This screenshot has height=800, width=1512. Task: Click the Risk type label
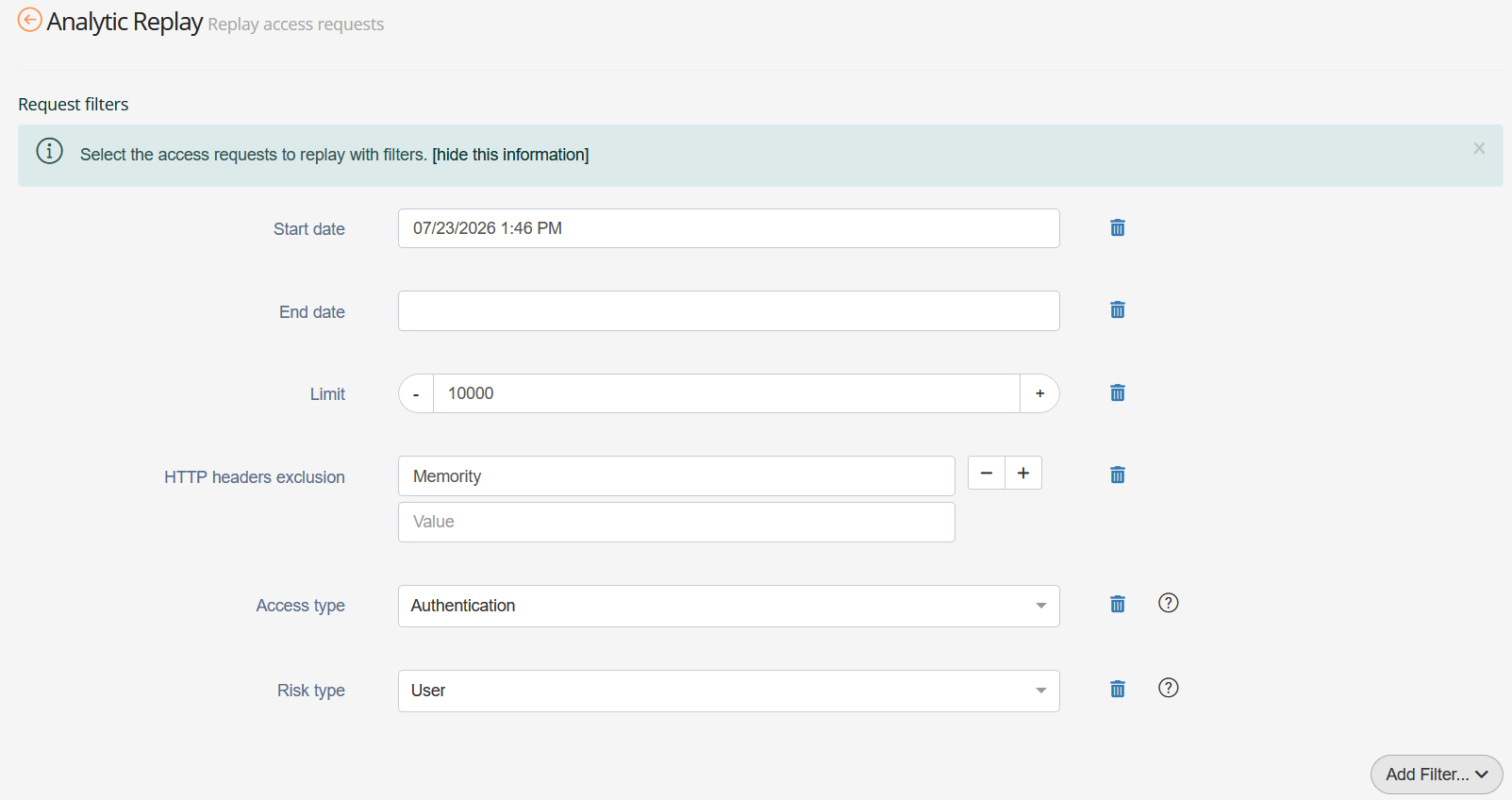click(x=311, y=691)
